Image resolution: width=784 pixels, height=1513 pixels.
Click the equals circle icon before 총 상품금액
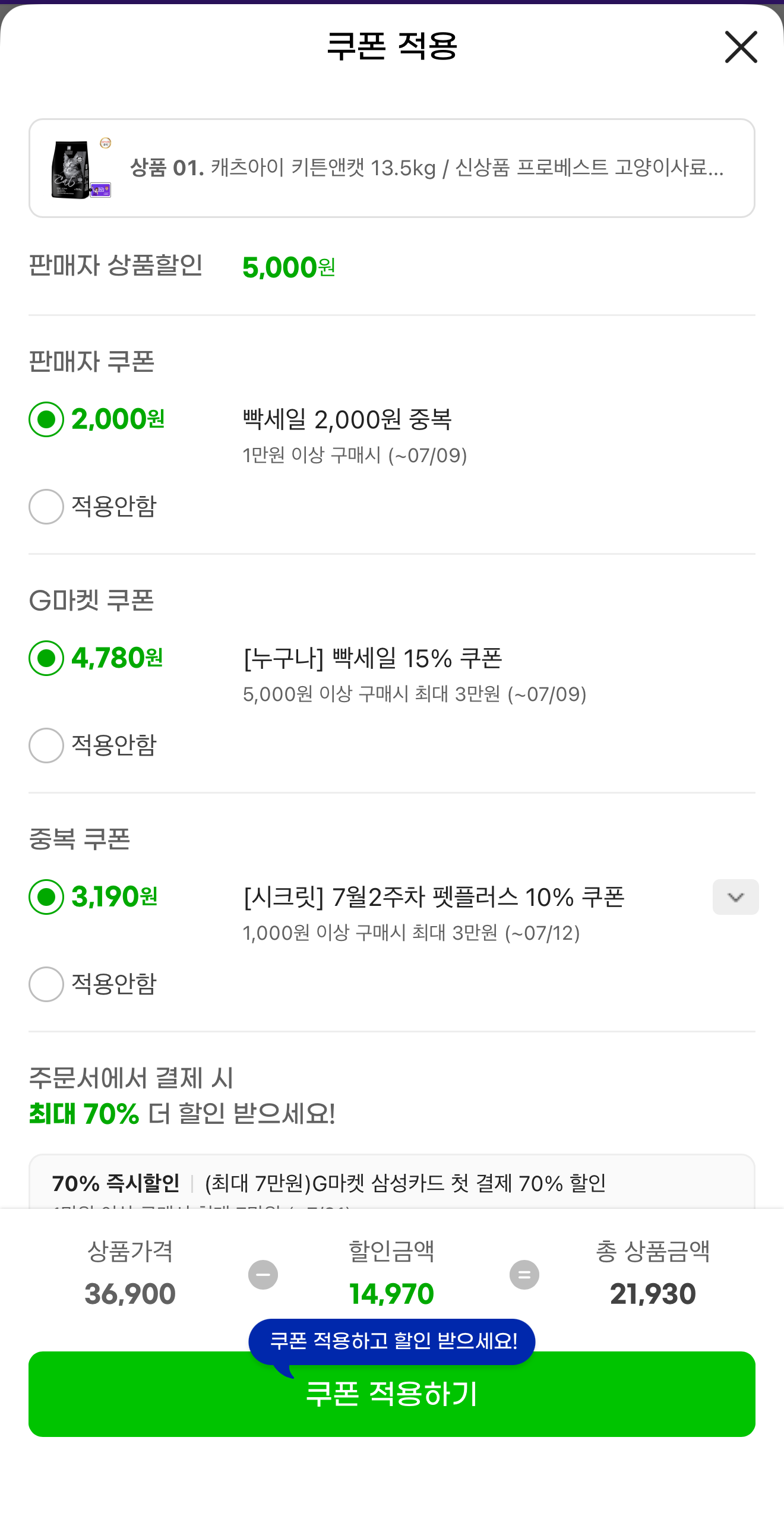click(524, 1275)
